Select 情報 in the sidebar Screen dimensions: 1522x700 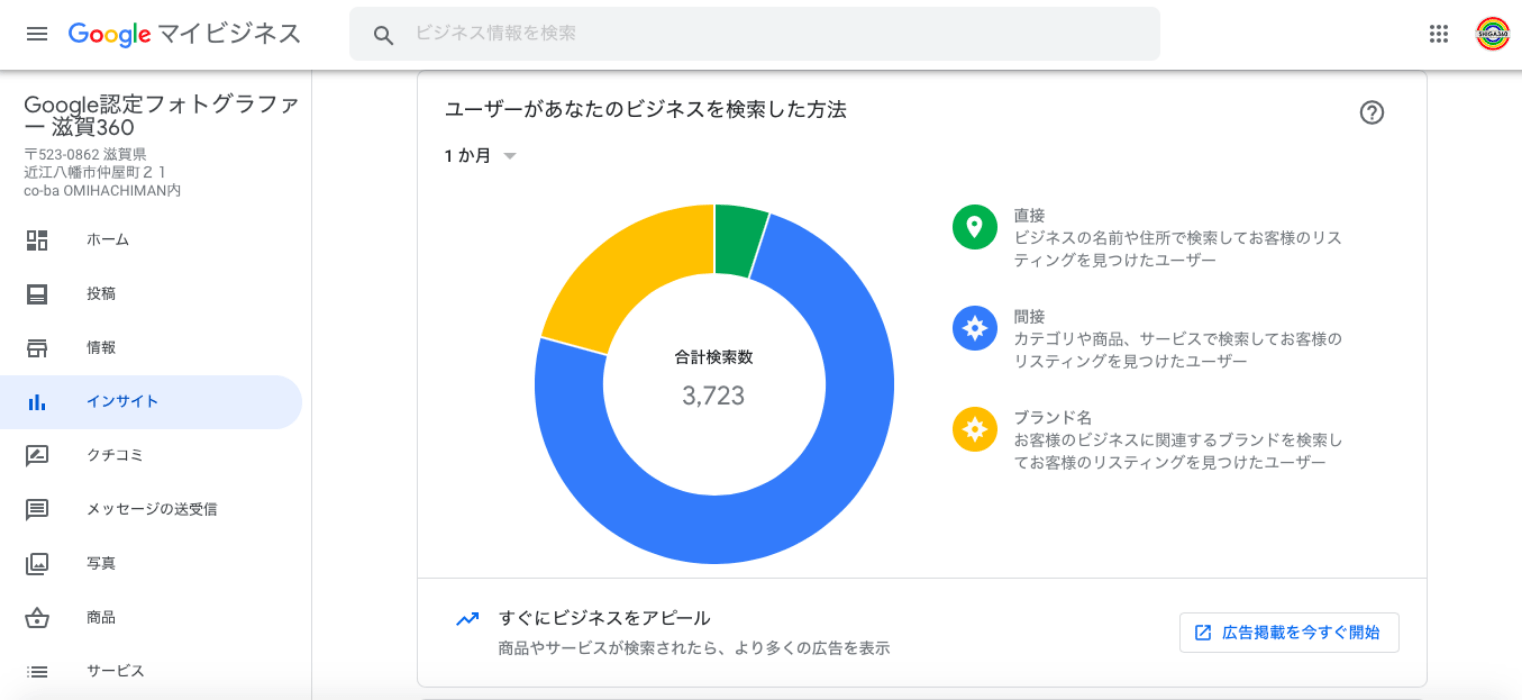101,348
